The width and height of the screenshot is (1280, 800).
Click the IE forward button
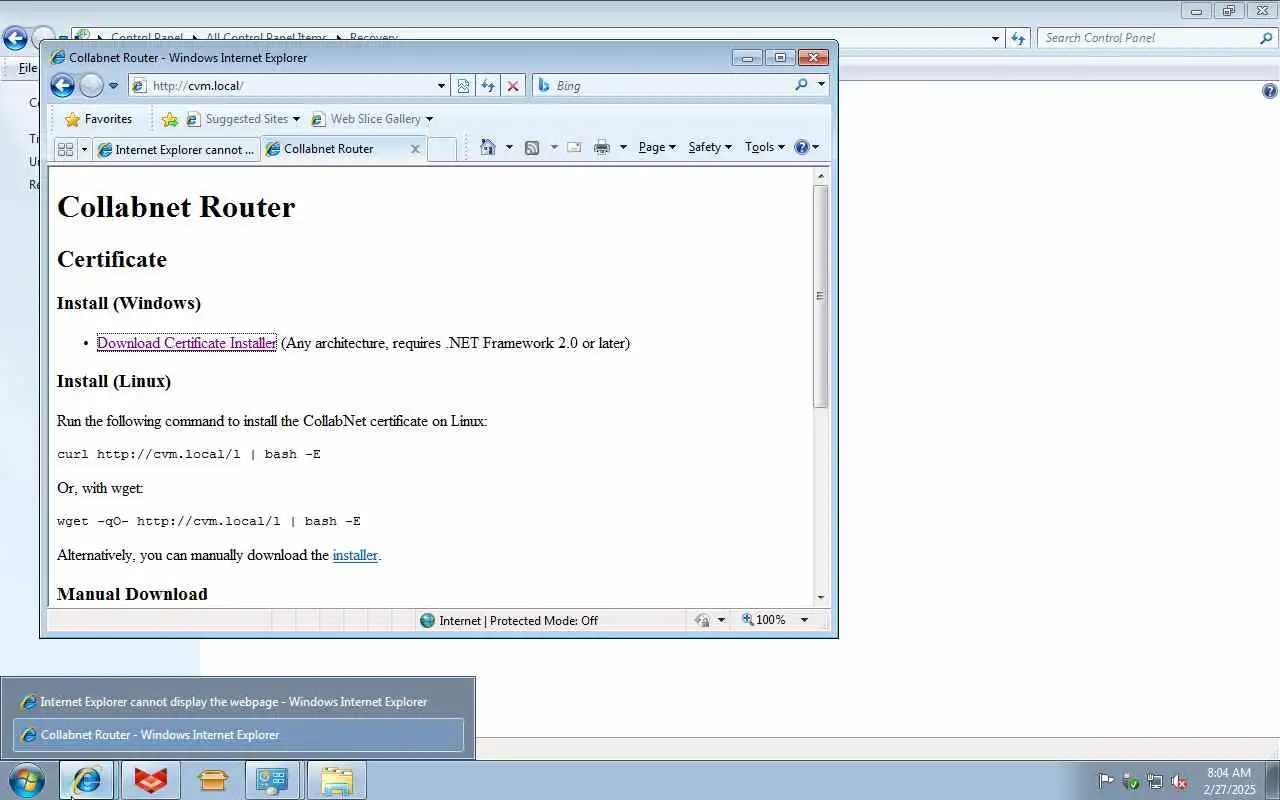point(91,86)
